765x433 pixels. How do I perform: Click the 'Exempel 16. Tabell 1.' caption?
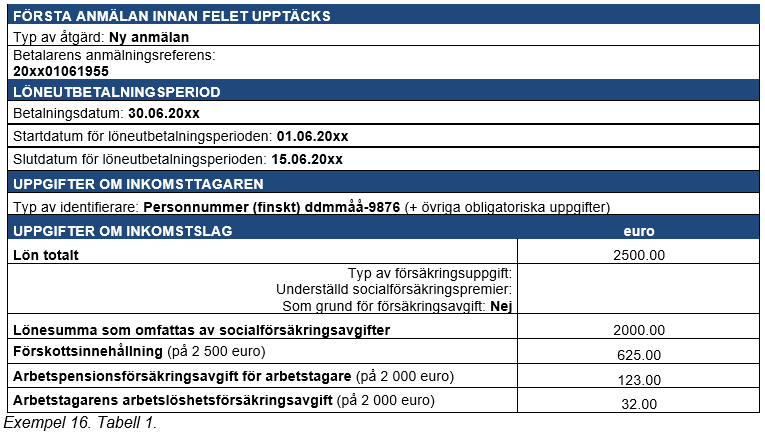pos(80,423)
